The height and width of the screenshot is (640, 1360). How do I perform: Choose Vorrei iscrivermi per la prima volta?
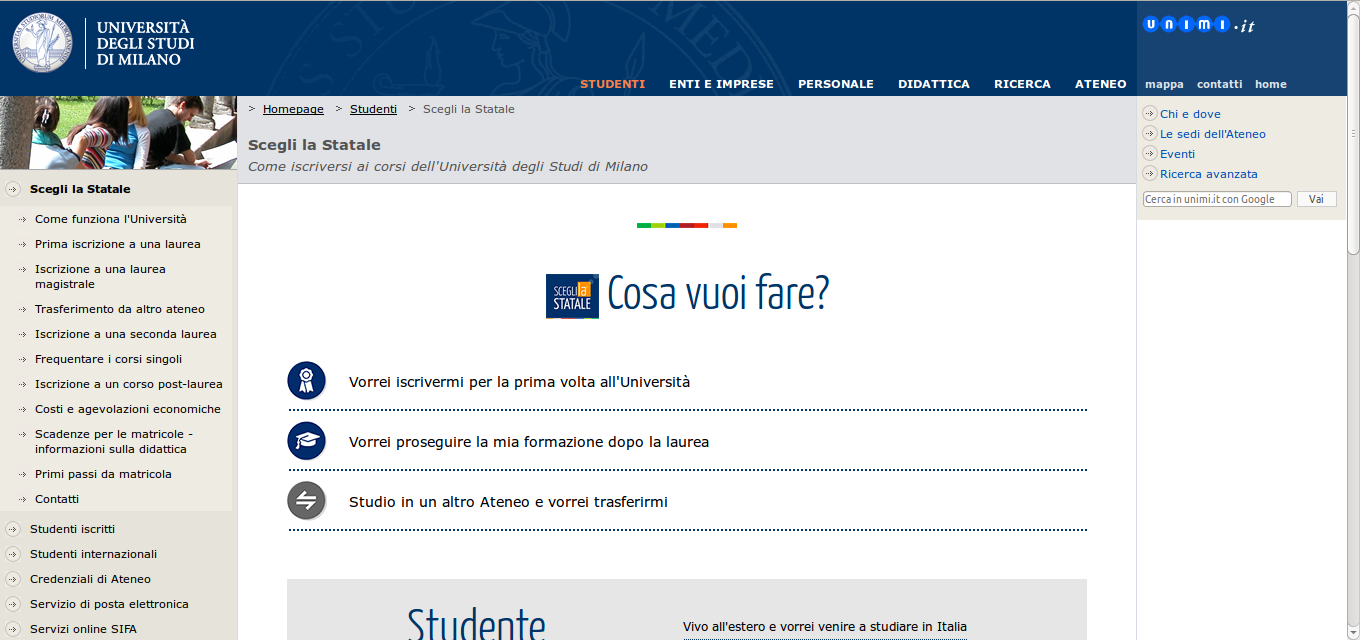519,382
